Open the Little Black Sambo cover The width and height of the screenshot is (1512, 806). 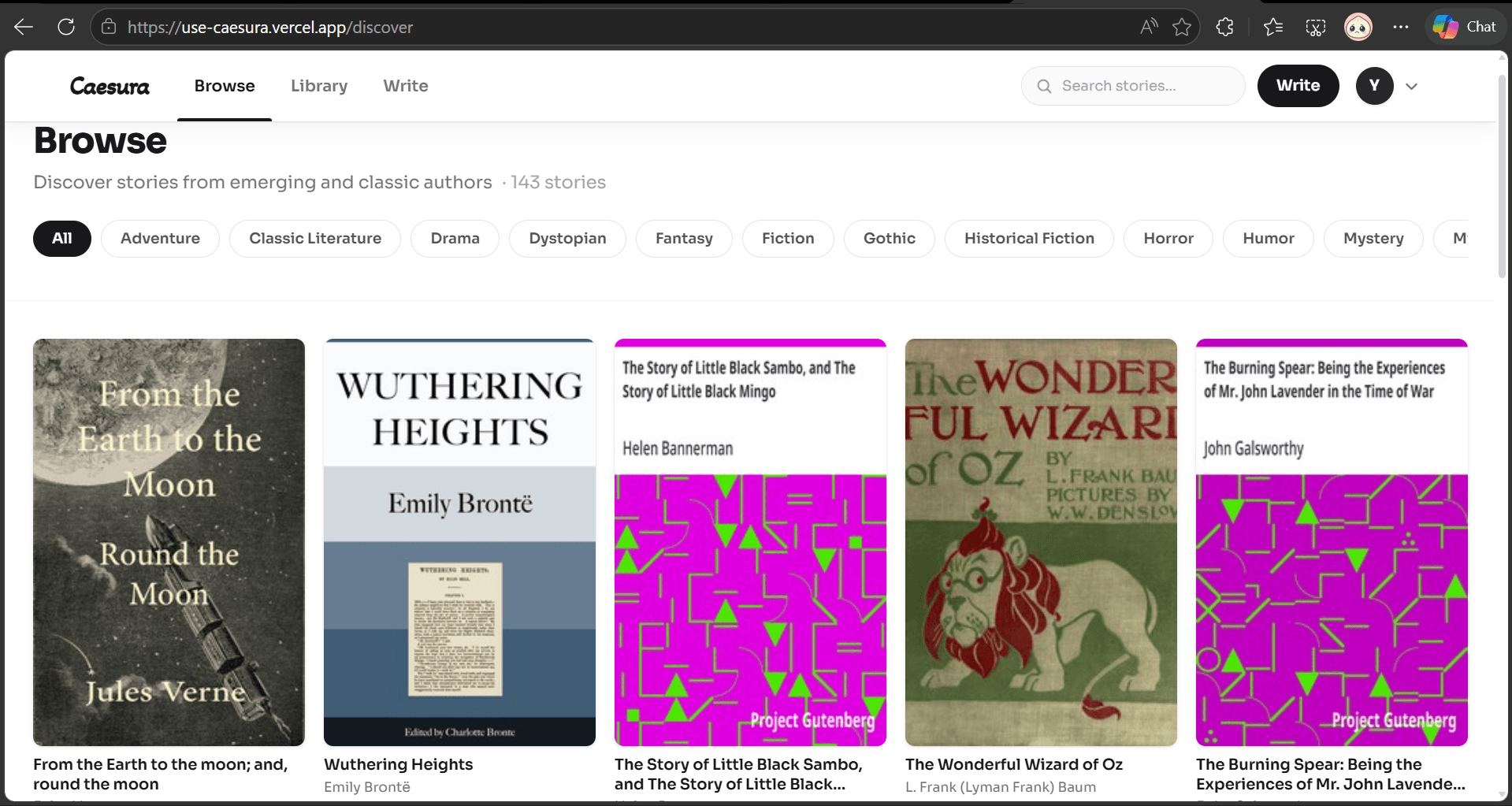pos(750,542)
